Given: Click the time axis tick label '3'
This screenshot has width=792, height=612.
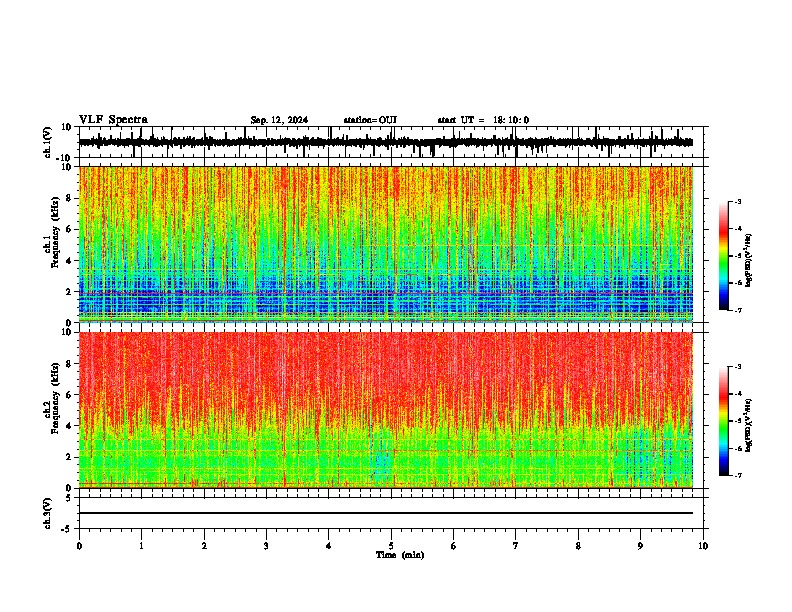Looking at the screenshot, I should click(x=266, y=546).
